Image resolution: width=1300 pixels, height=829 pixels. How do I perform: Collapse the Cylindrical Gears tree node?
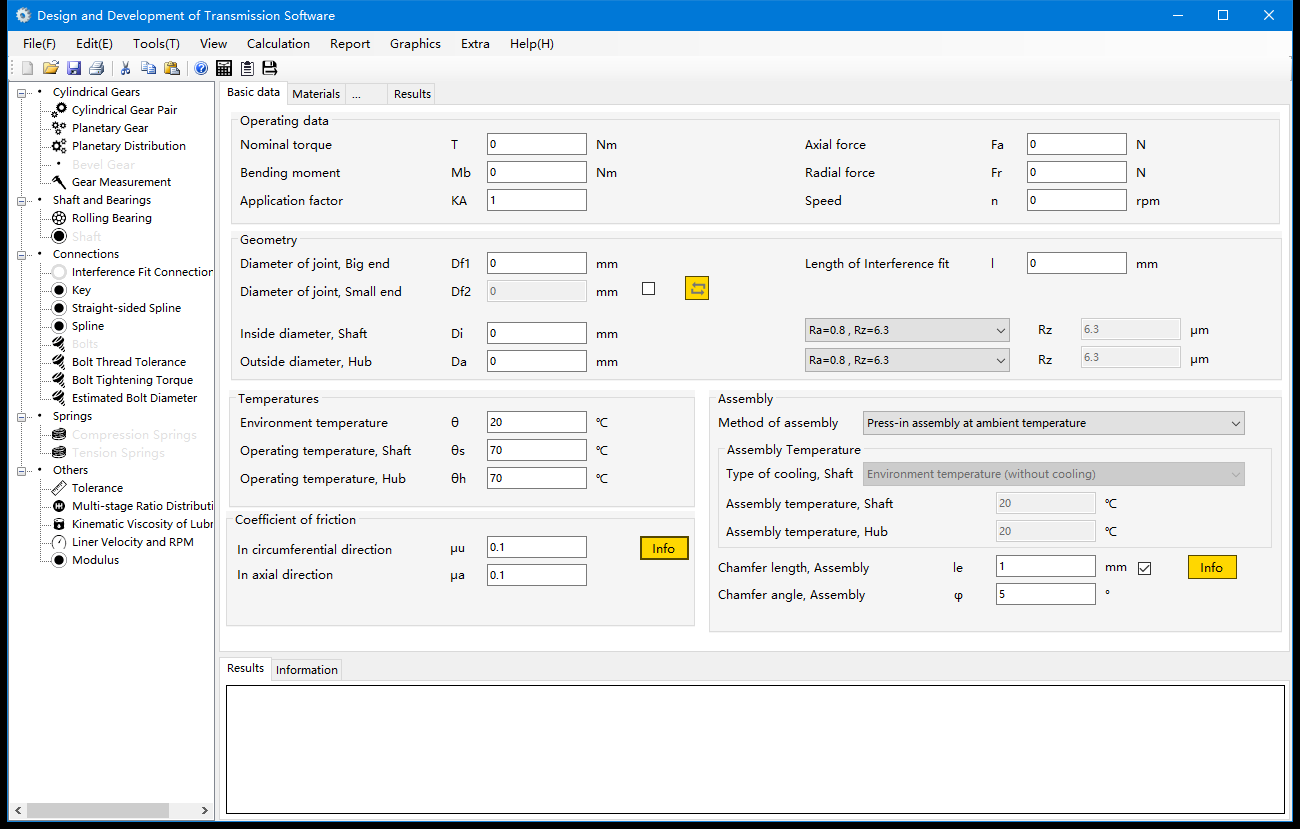coord(22,93)
